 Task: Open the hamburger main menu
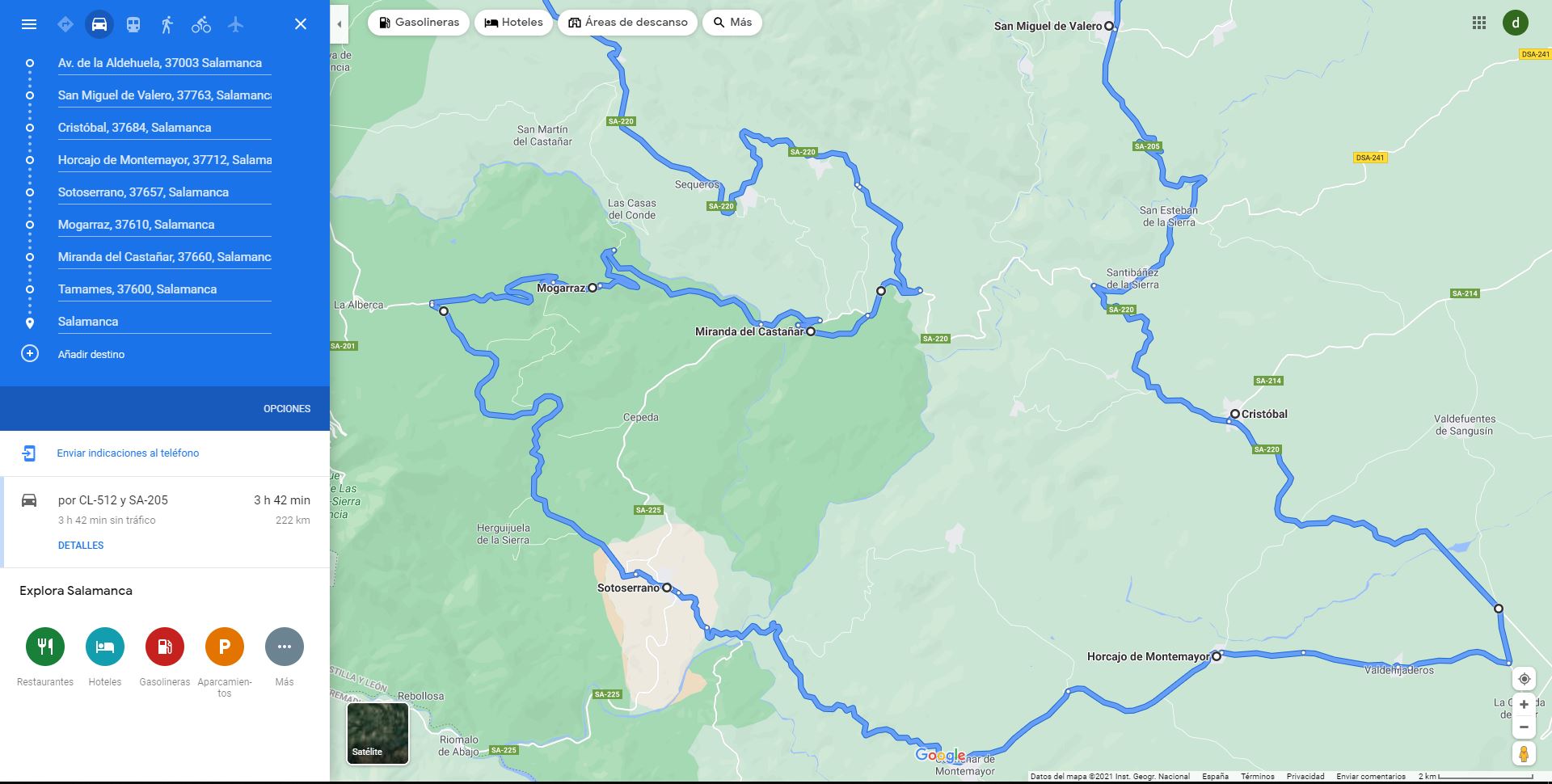[x=29, y=24]
